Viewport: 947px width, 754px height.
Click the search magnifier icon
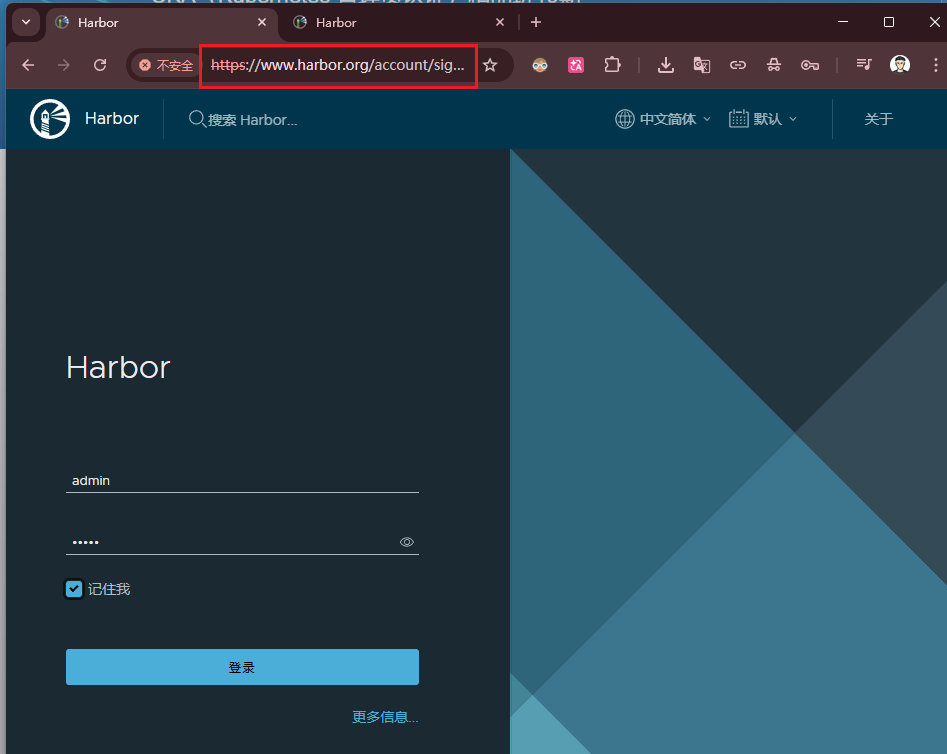197,119
